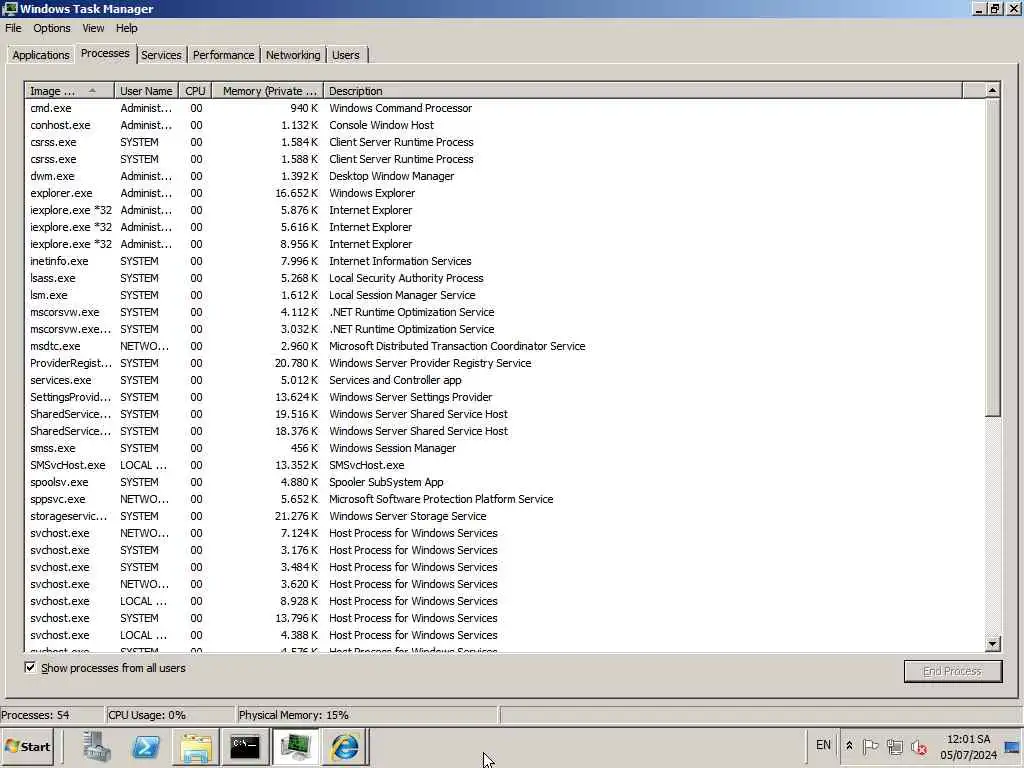Select svchost.exe using 13.796 K memory
The height and width of the screenshot is (768, 1024).
tap(504, 618)
